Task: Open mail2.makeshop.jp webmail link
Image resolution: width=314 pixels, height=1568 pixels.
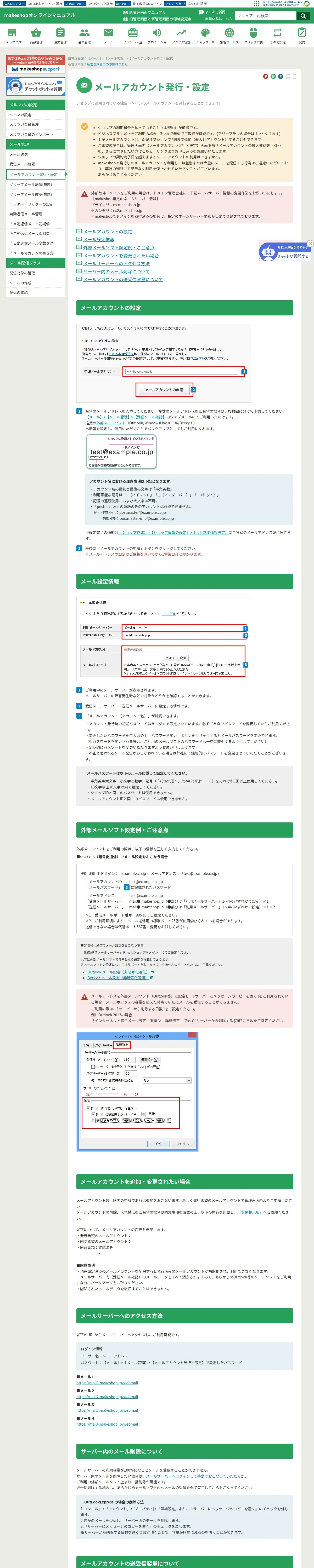Action: pyautogui.click(x=107, y=1397)
